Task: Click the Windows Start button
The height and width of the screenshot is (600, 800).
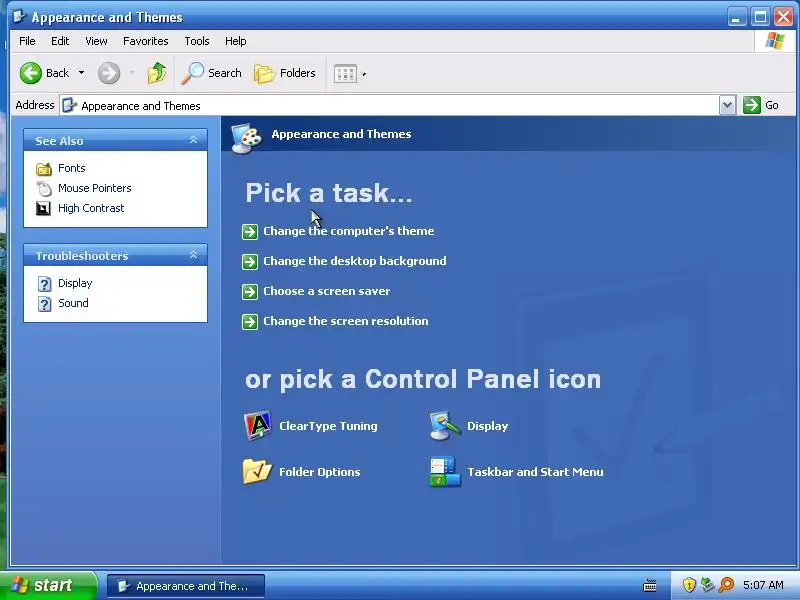Action: click(x=48, y=585)
